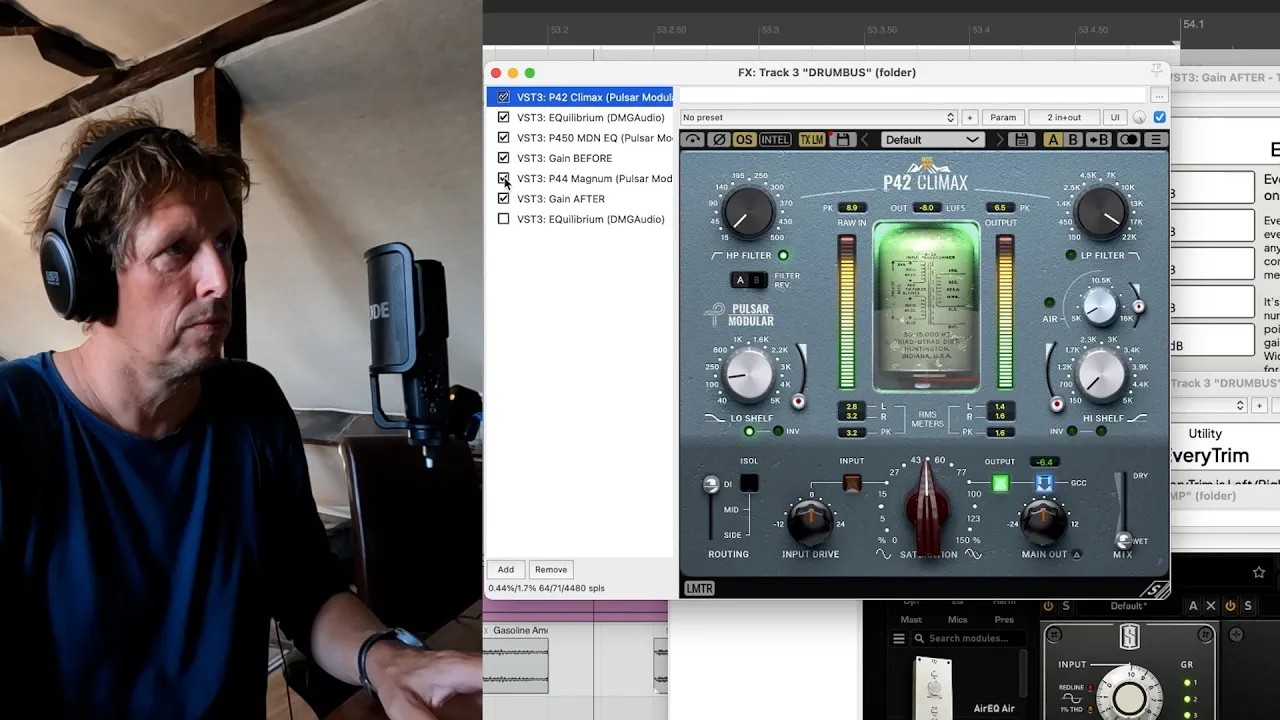Toggle the lo shelf INV LED

click(778, 431)
